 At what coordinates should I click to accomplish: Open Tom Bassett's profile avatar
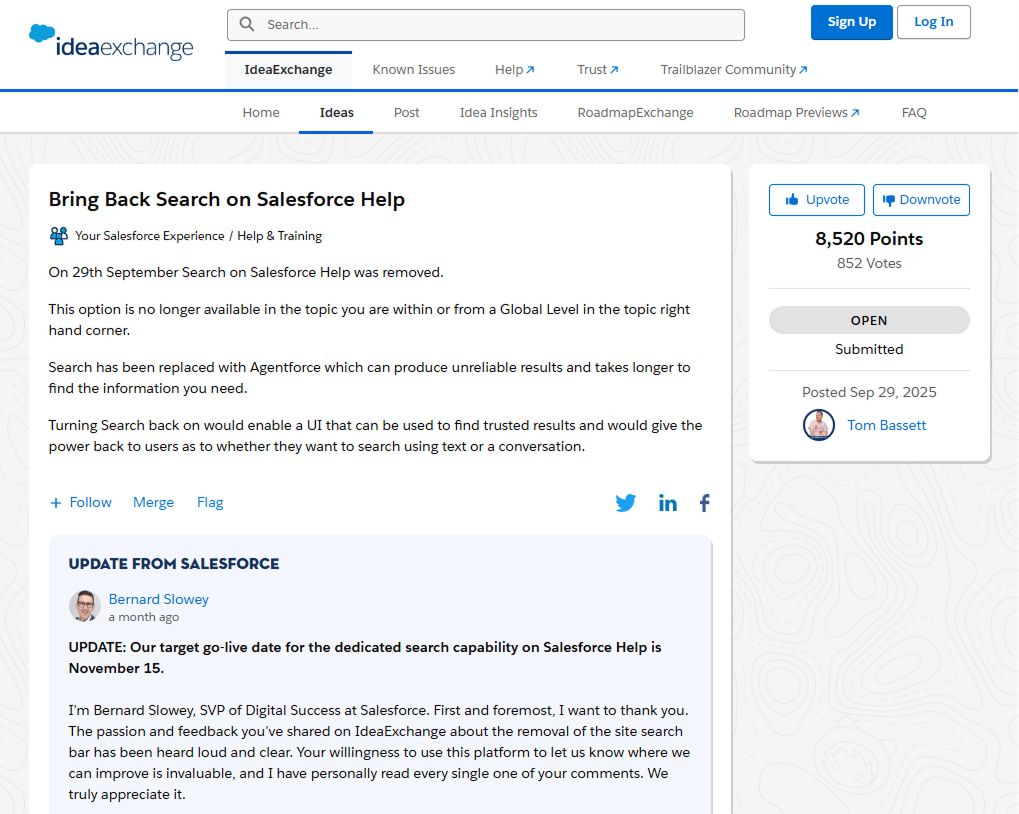pos(818,425)
